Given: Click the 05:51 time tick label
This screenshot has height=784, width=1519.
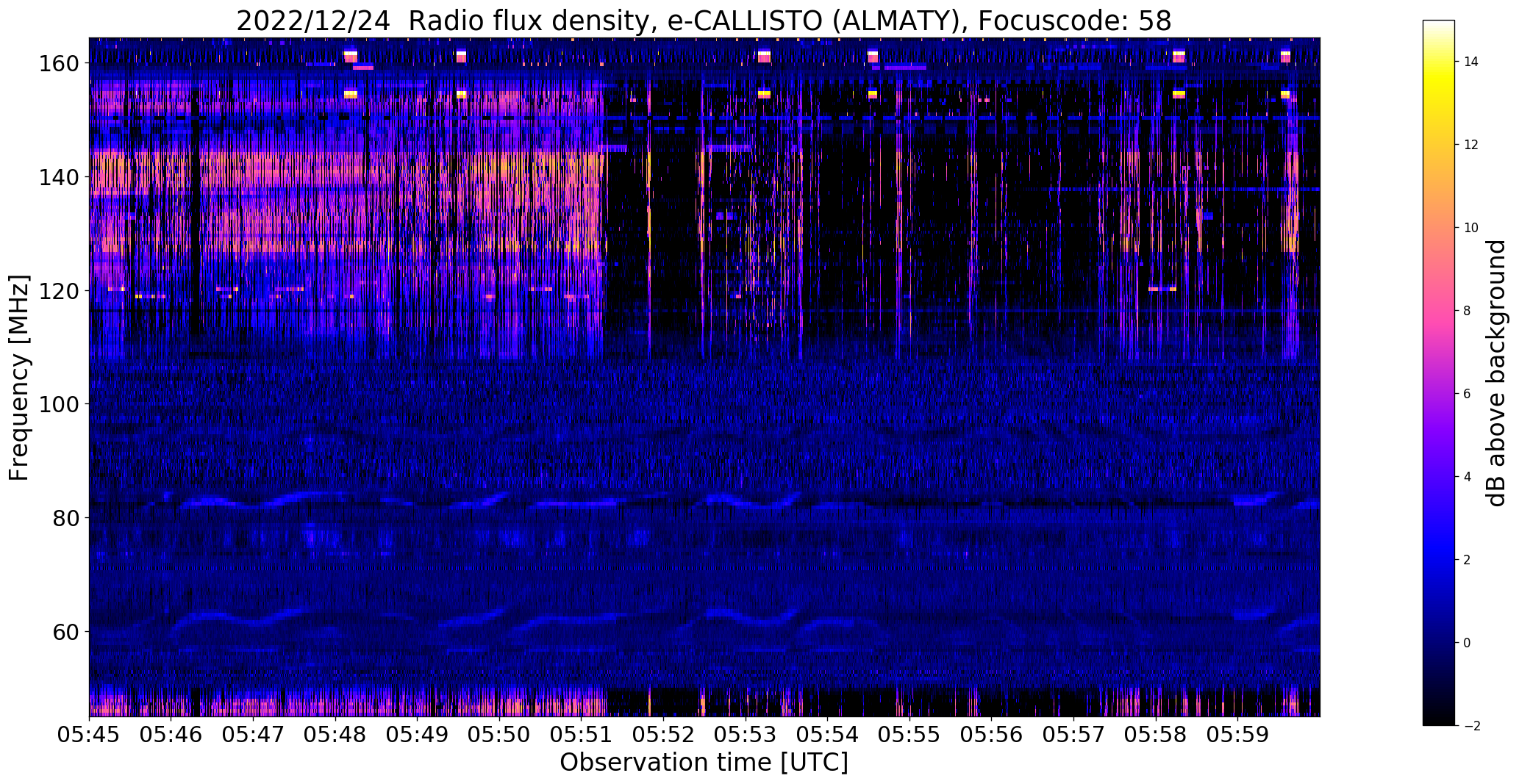Looking at the screenshot, I should (582, 735).
